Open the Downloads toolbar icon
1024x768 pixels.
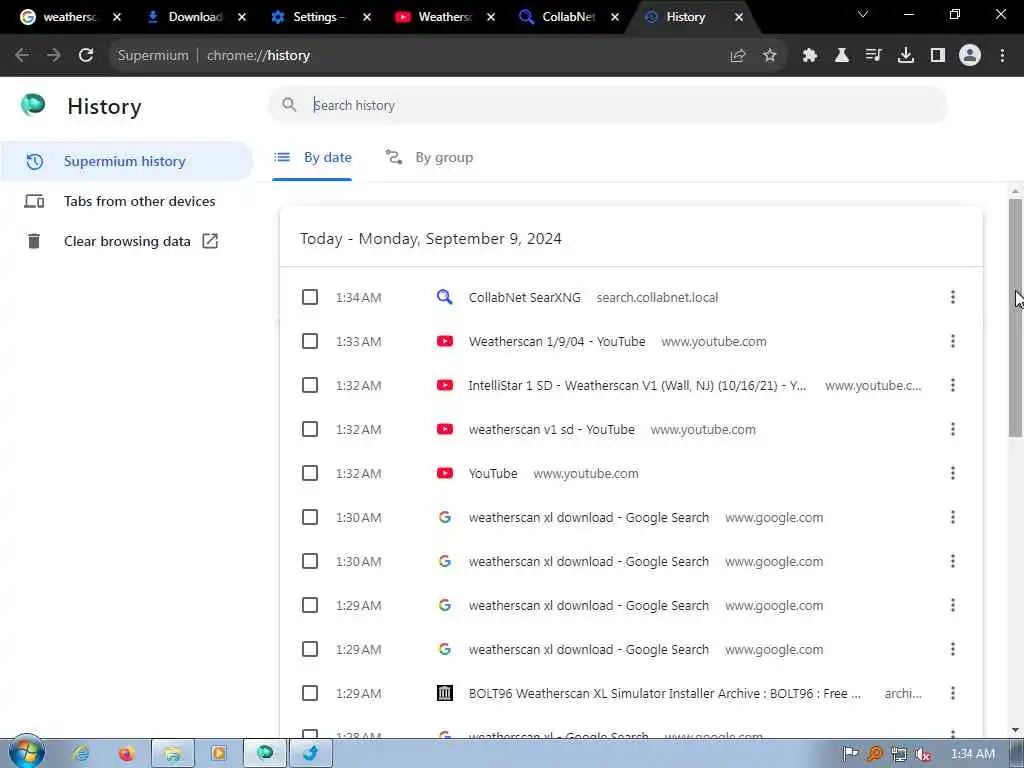click(906, 56)
